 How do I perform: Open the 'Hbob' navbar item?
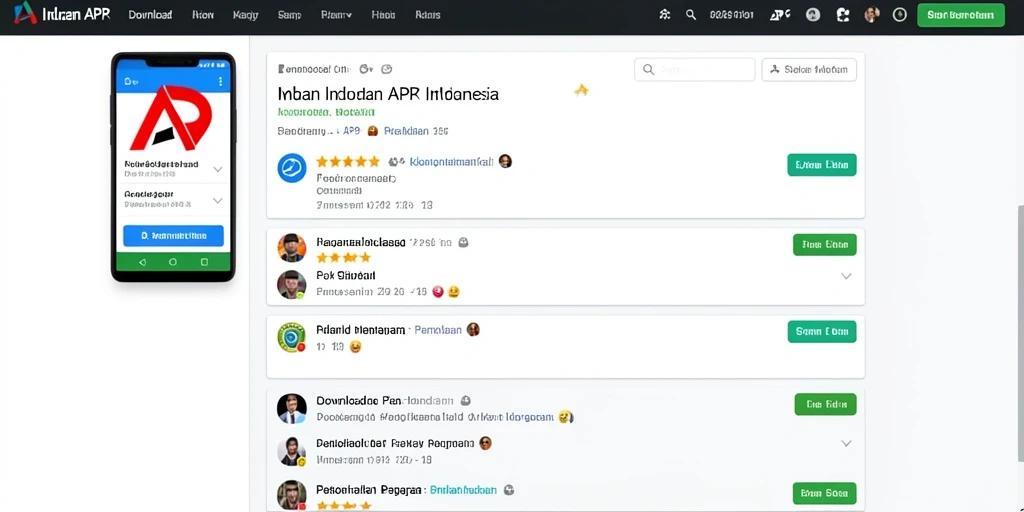click(383, 15)
